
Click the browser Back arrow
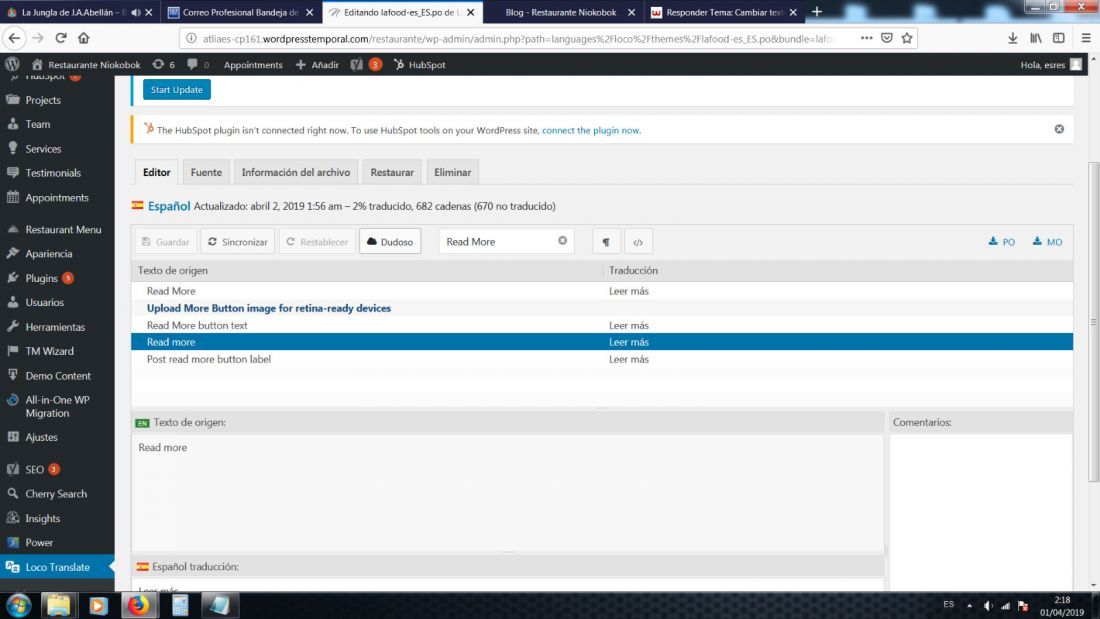14,38
